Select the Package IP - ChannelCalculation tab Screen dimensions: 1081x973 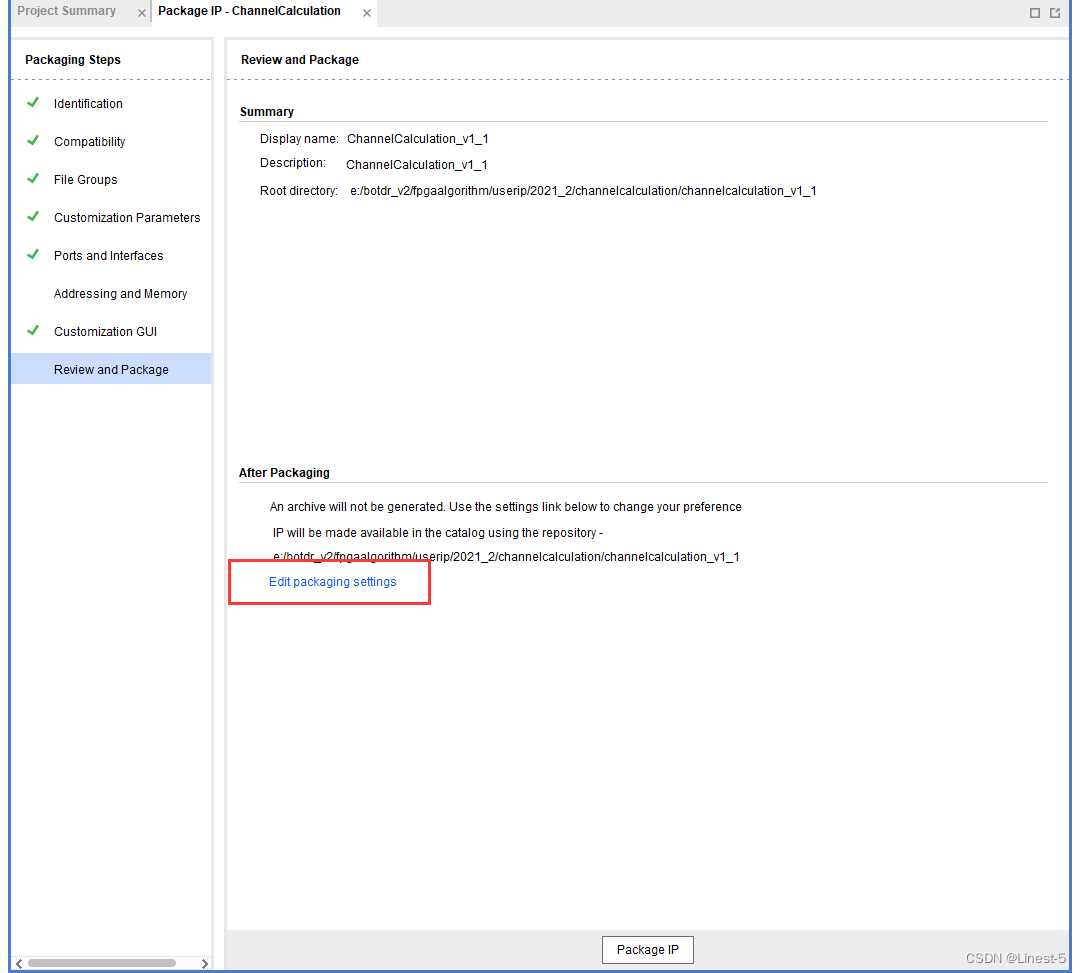[x=249, y=11]
